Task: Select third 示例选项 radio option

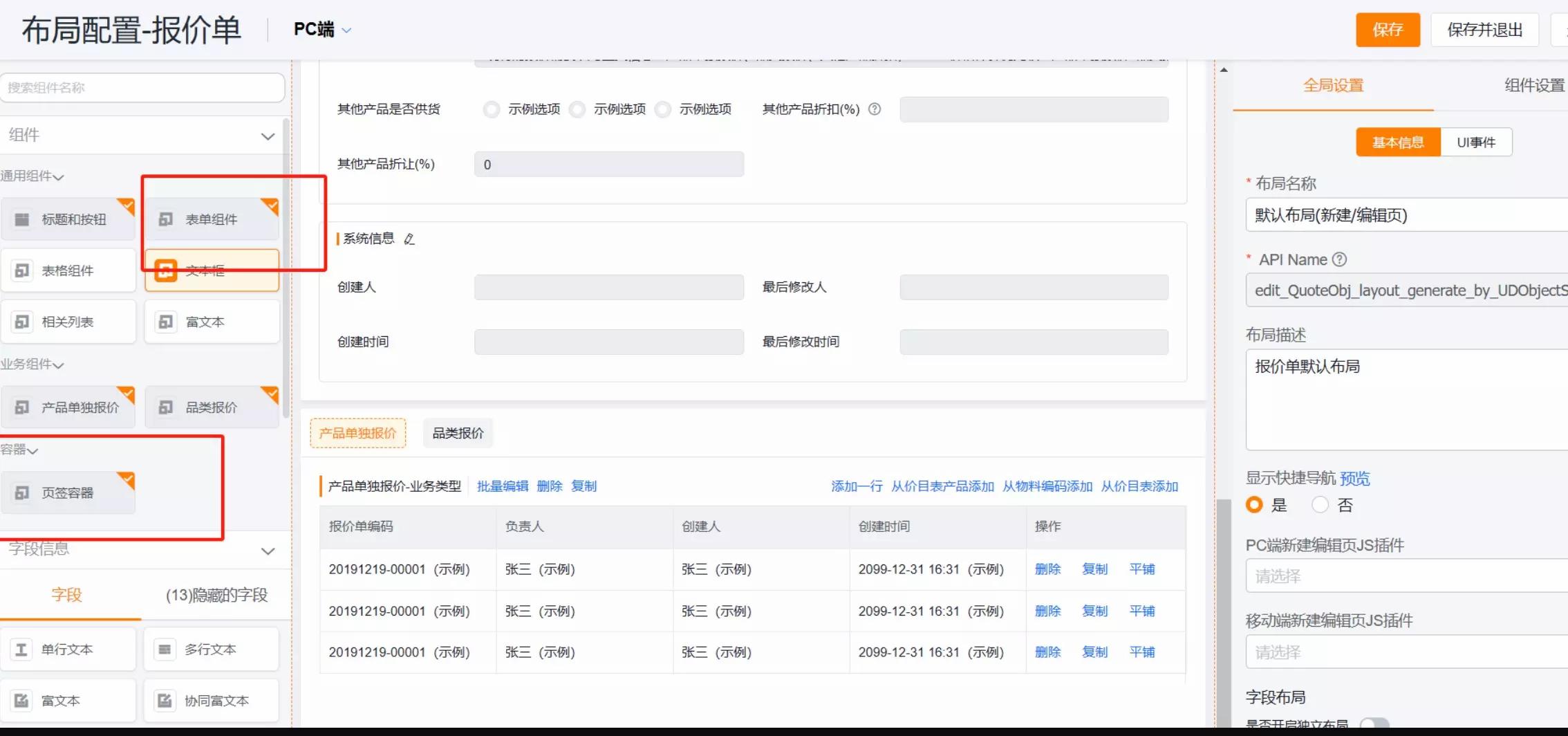Action: click(663, 109)
